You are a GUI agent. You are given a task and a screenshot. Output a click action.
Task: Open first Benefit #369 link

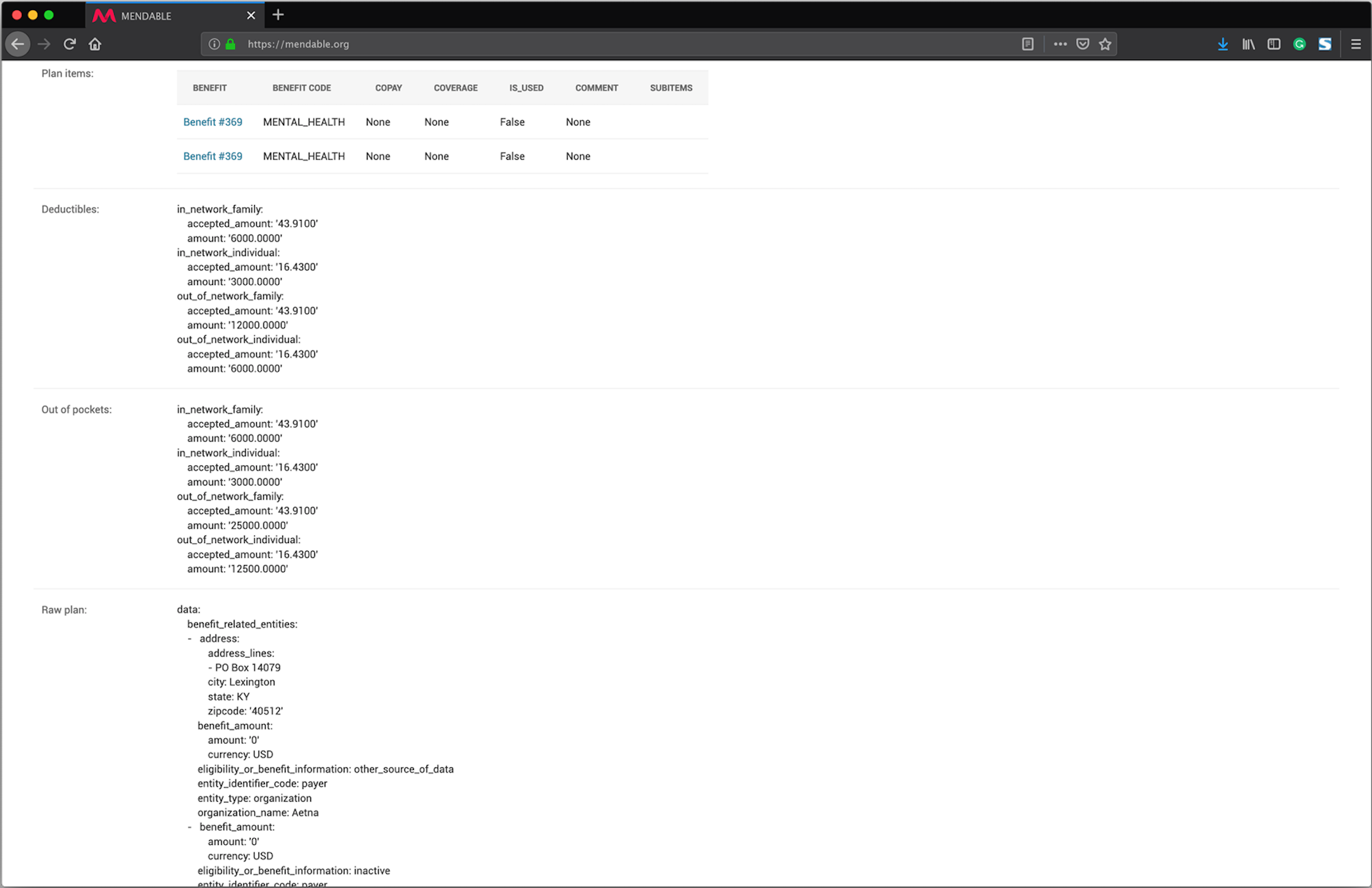click(212, 122)
